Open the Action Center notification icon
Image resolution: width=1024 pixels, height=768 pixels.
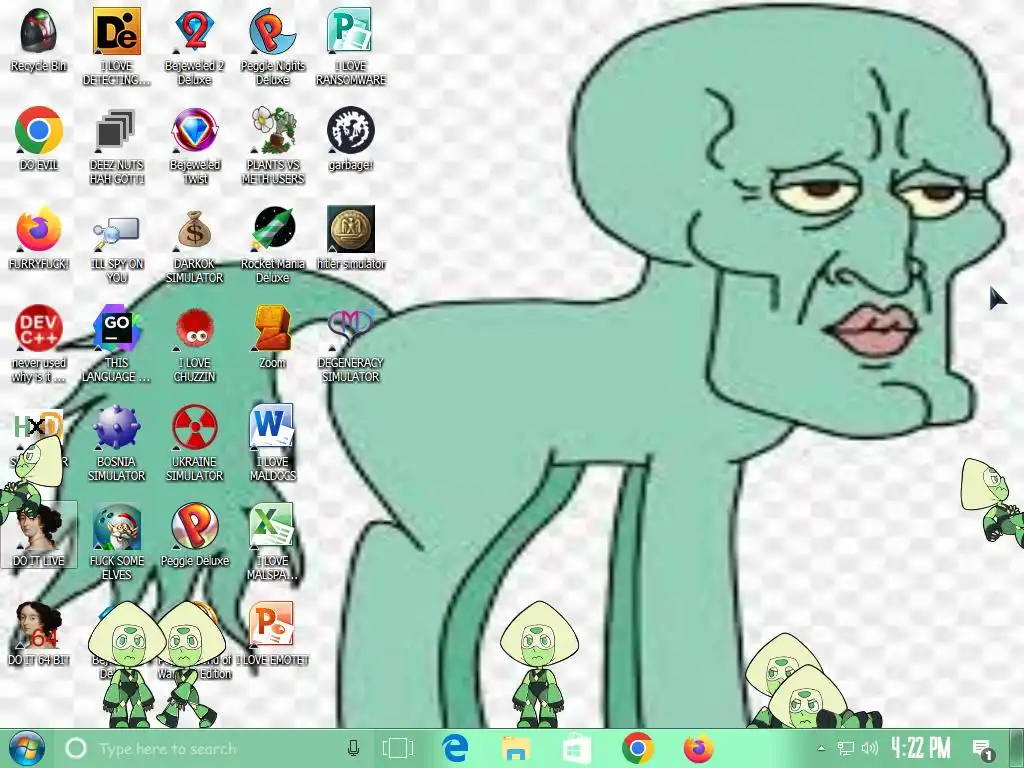[x=982, y=750]
